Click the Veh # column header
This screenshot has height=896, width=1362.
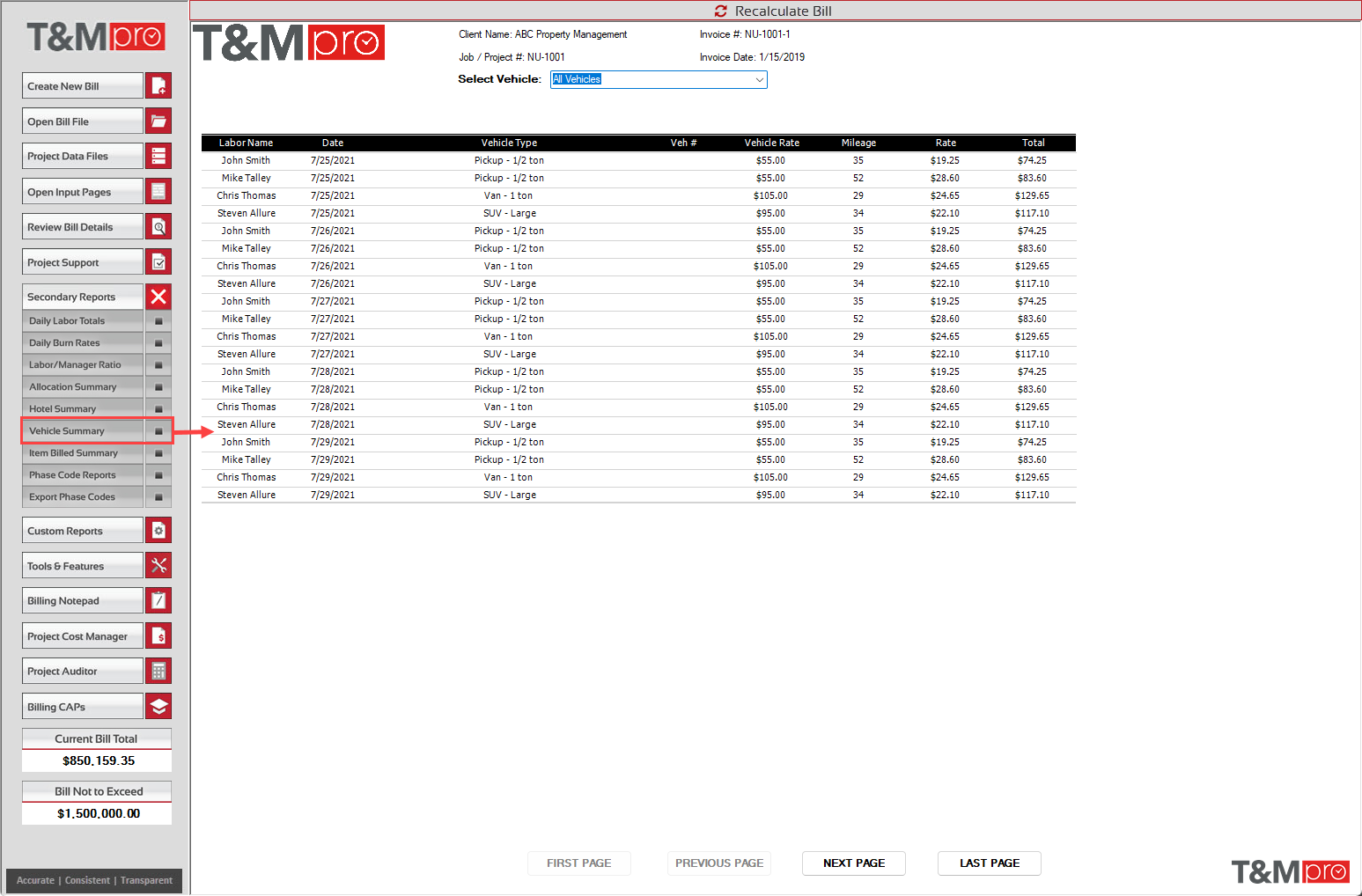tap(683, 143)
